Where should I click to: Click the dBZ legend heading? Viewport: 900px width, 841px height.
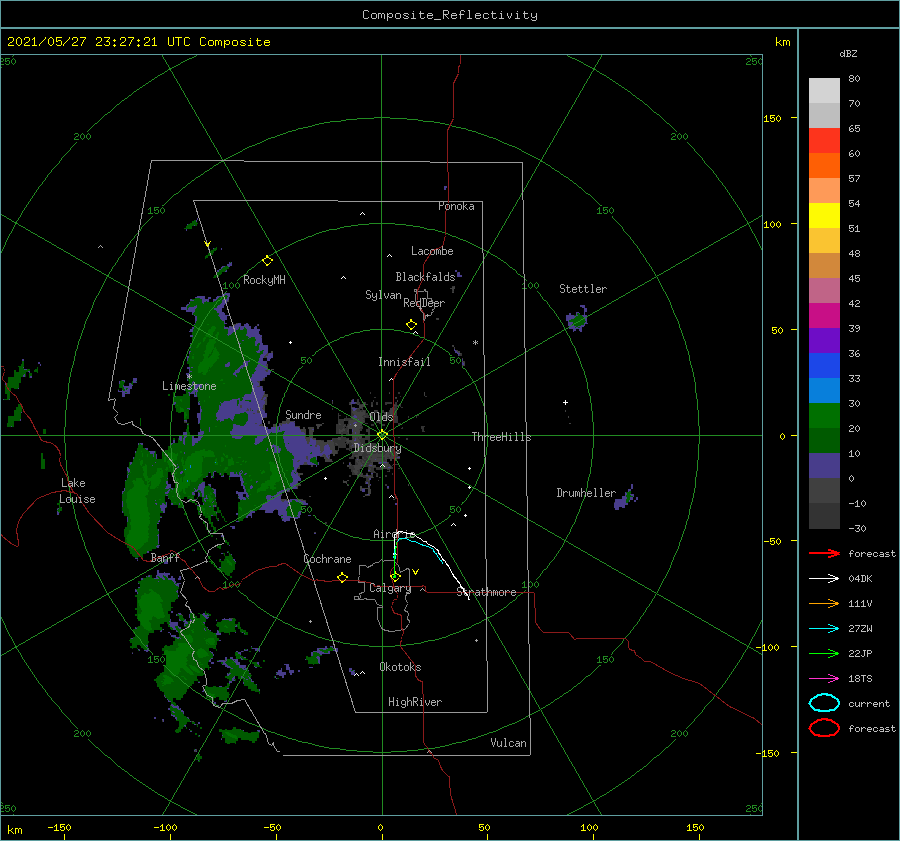pos(848,53)
